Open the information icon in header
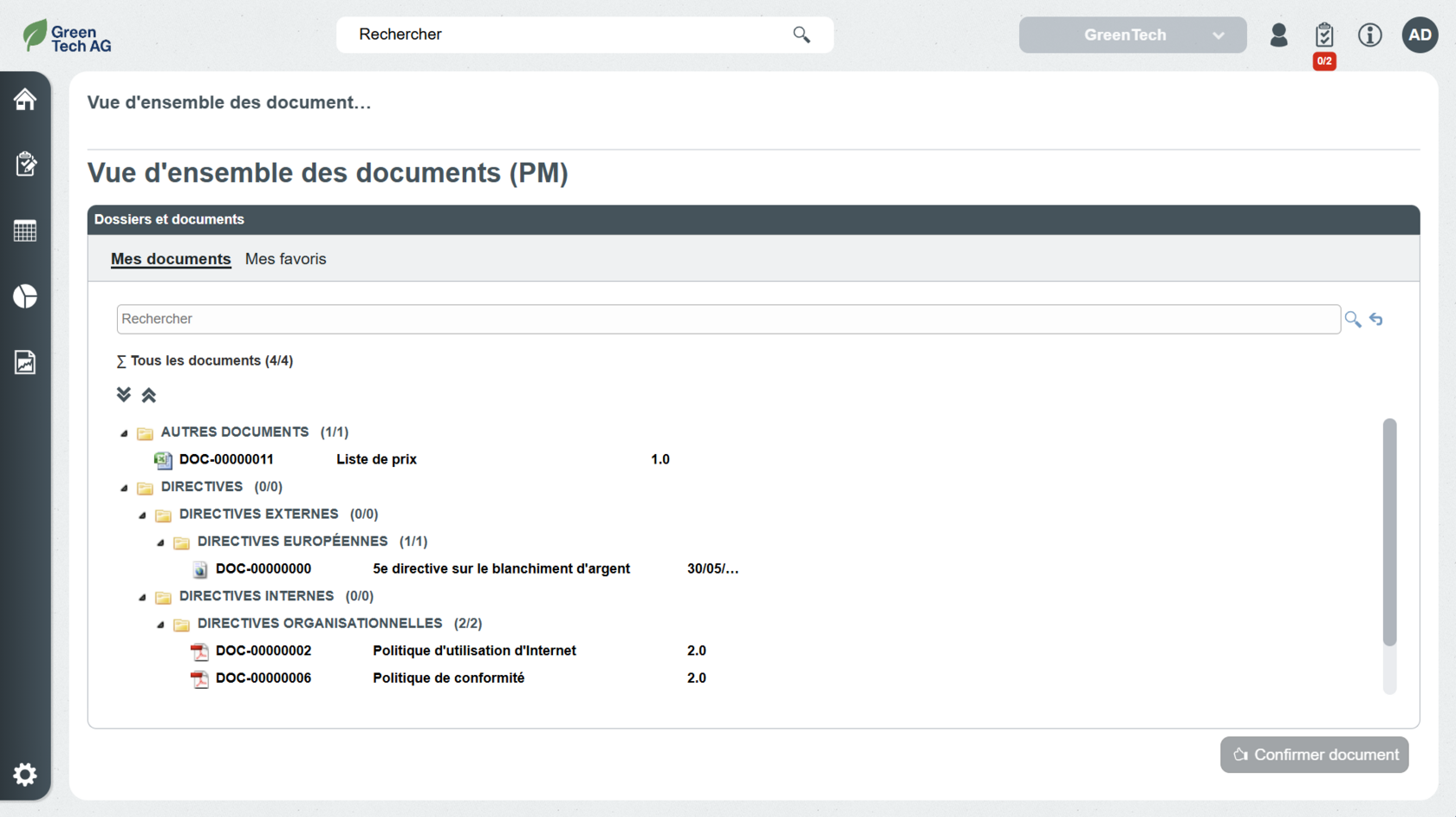This screenshot has width=1456, height=817. pos(1369,36)
